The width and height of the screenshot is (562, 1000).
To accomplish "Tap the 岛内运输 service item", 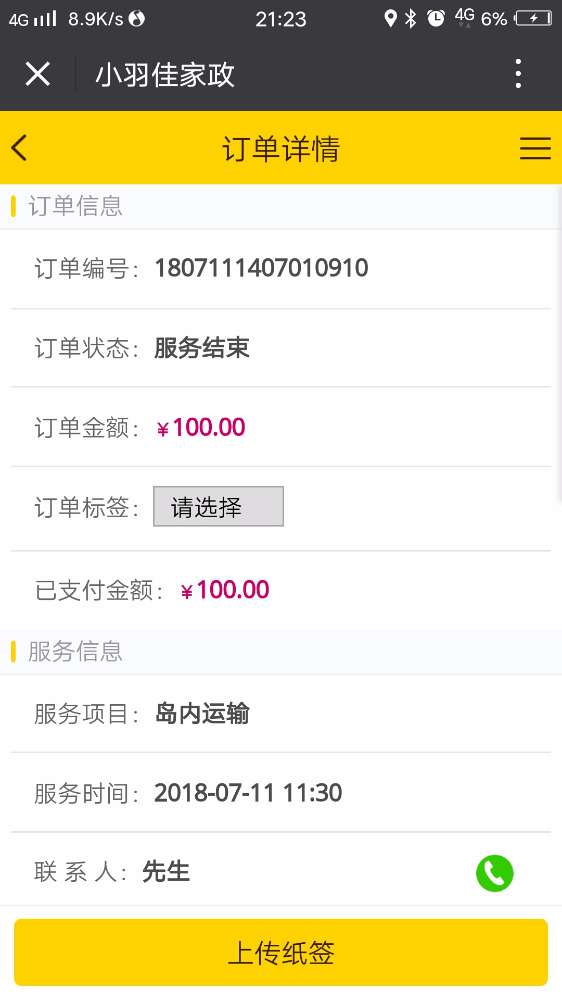I will pyautogui.click(x=202, y=714).
